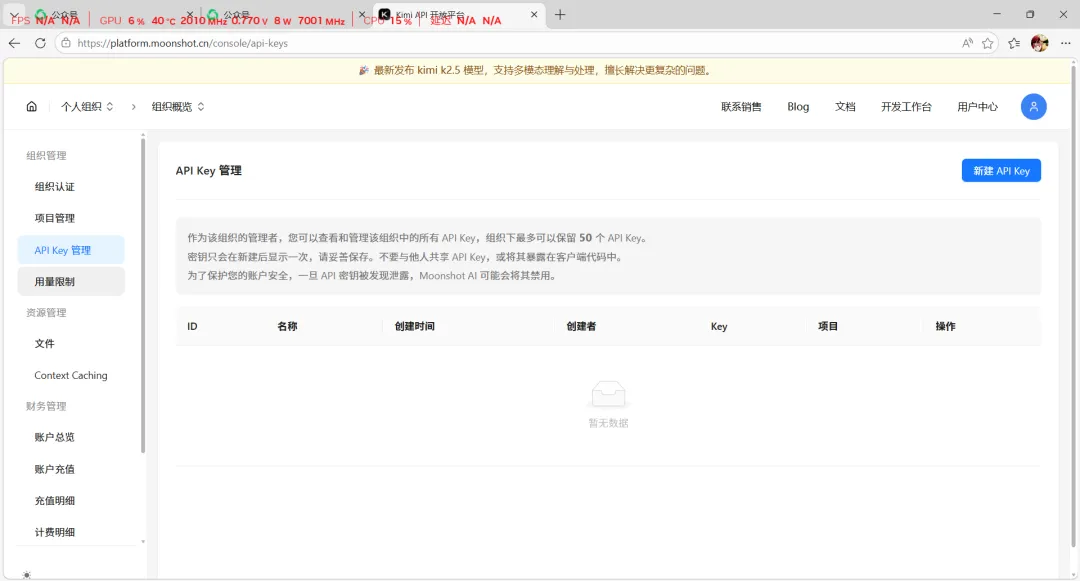
Task: Open 充值明细 in sidebar
Action: [x=71, y=500]
